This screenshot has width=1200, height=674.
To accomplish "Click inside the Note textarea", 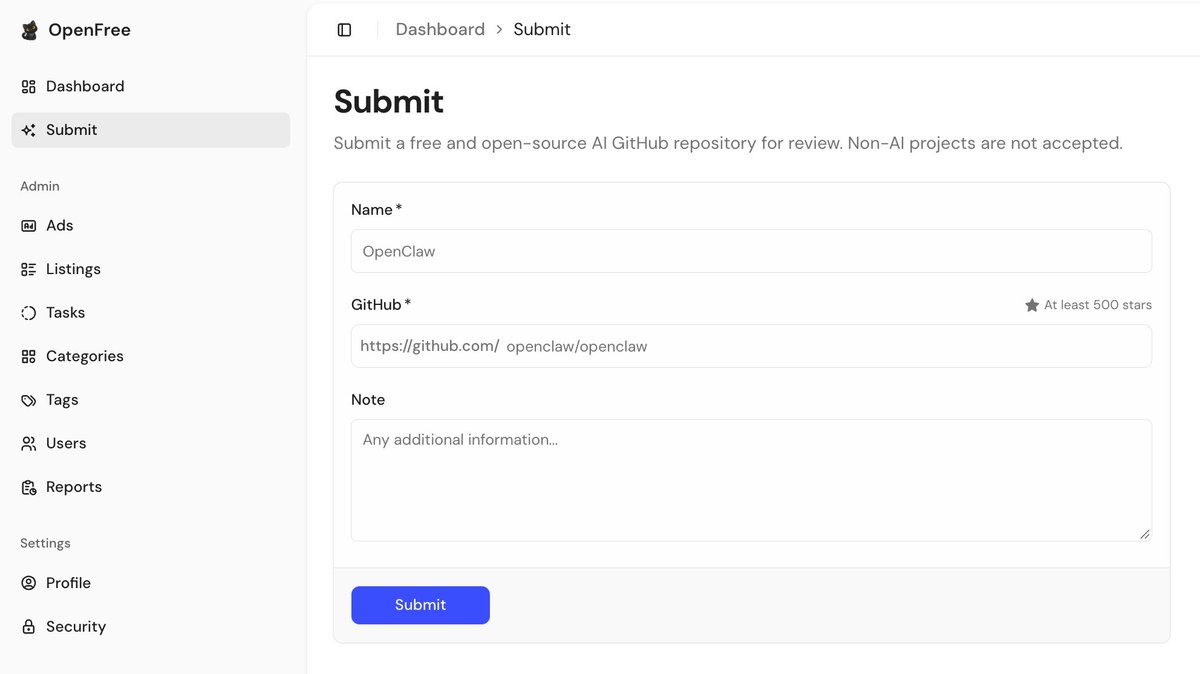I will pos(751,480).
